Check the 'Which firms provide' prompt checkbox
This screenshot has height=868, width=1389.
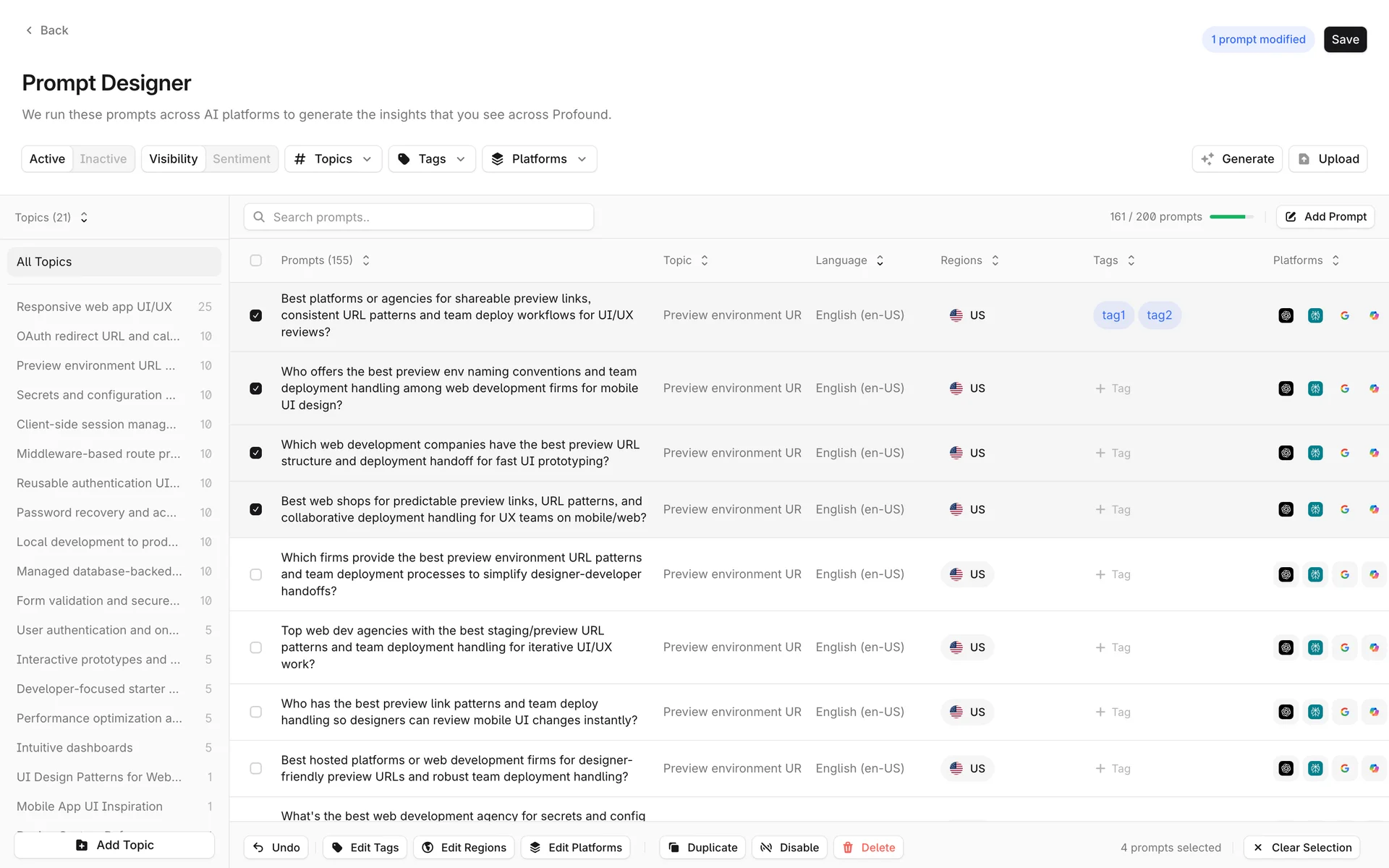point(256,574)
